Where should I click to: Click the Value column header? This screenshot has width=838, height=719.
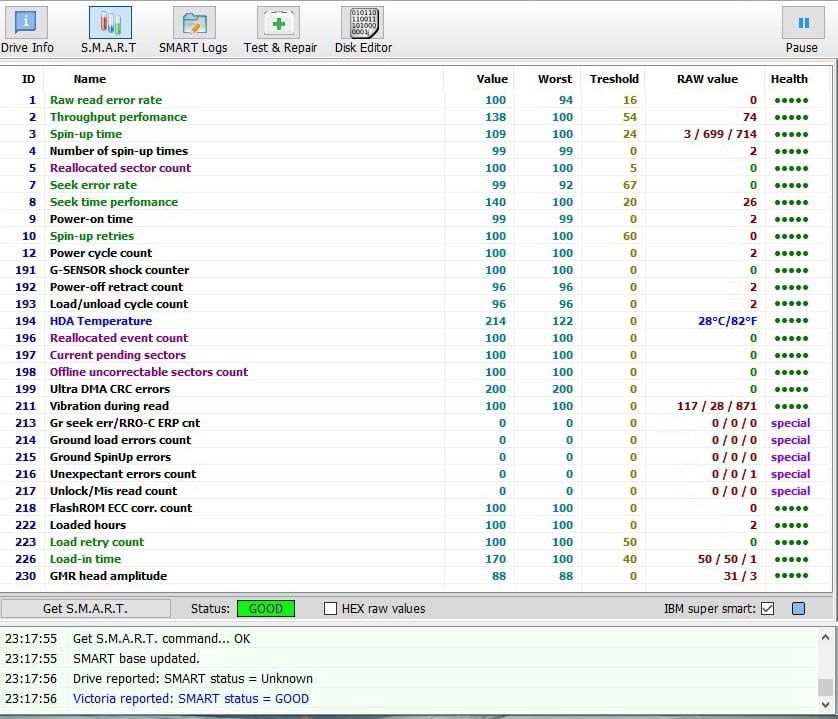(x=492, y=79)
